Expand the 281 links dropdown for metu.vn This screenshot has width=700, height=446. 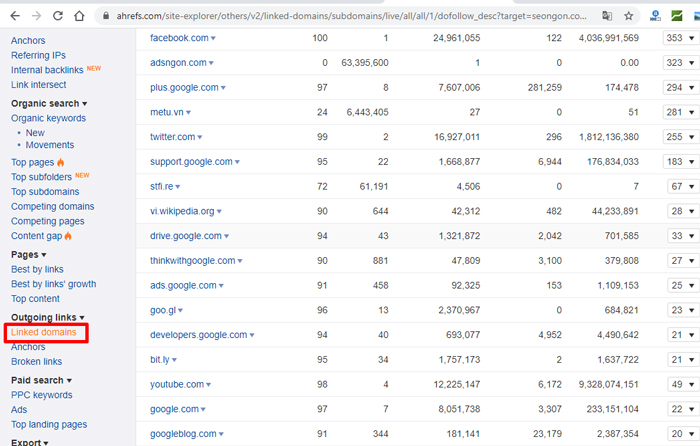(x=681, y=112)
